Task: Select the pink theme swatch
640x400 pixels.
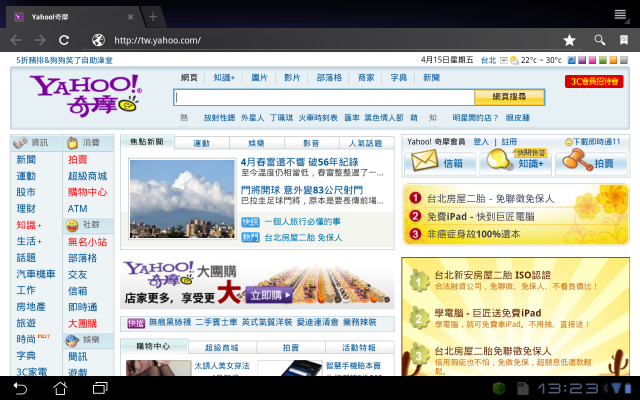Action: [x=592, y=60]
